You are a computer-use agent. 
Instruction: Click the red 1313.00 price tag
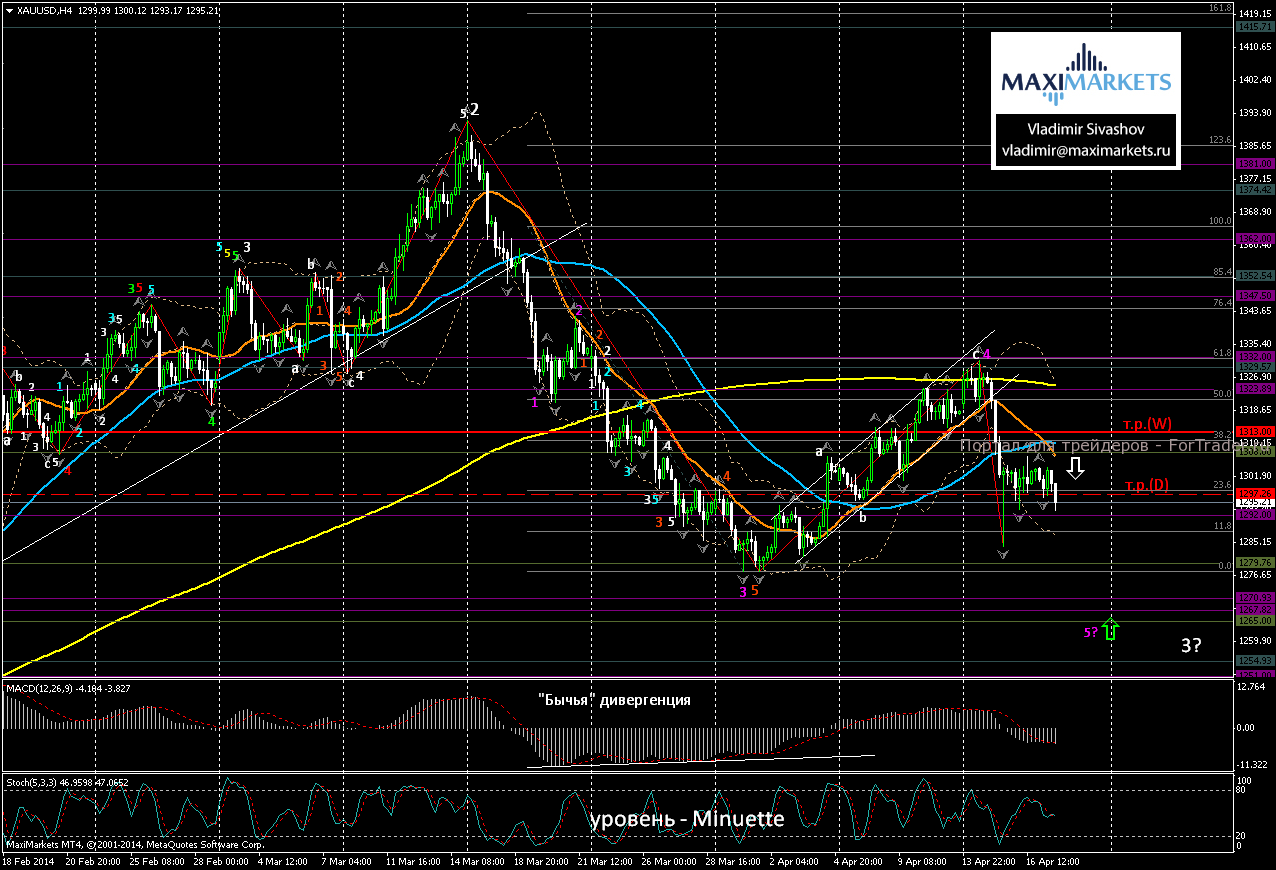1254,431
